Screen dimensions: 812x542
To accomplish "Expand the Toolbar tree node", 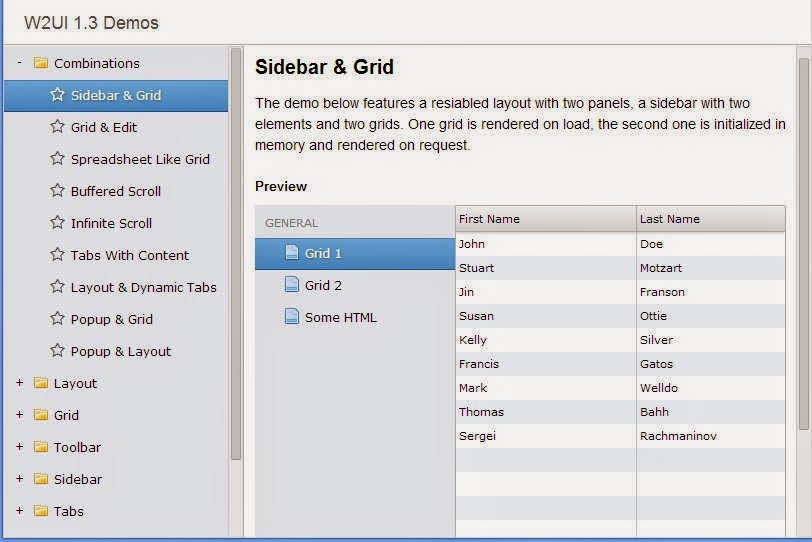I will tap(20, 447).
